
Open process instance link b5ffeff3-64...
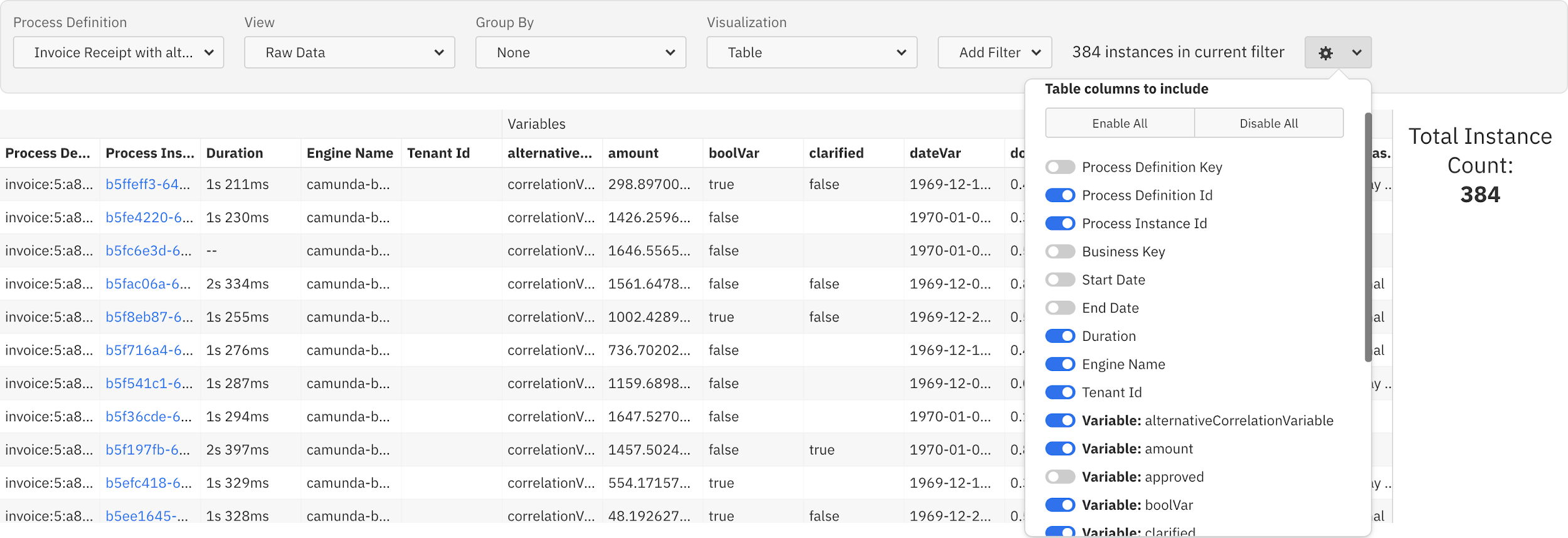pos(147,185)
